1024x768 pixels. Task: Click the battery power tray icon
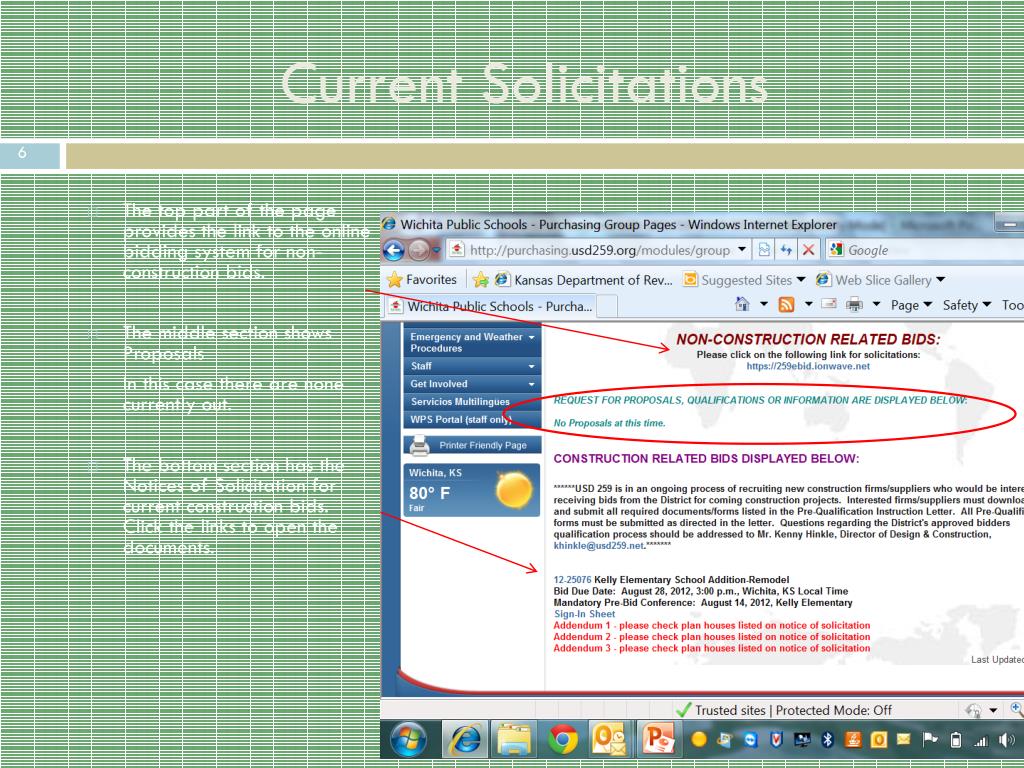[956, 739]
